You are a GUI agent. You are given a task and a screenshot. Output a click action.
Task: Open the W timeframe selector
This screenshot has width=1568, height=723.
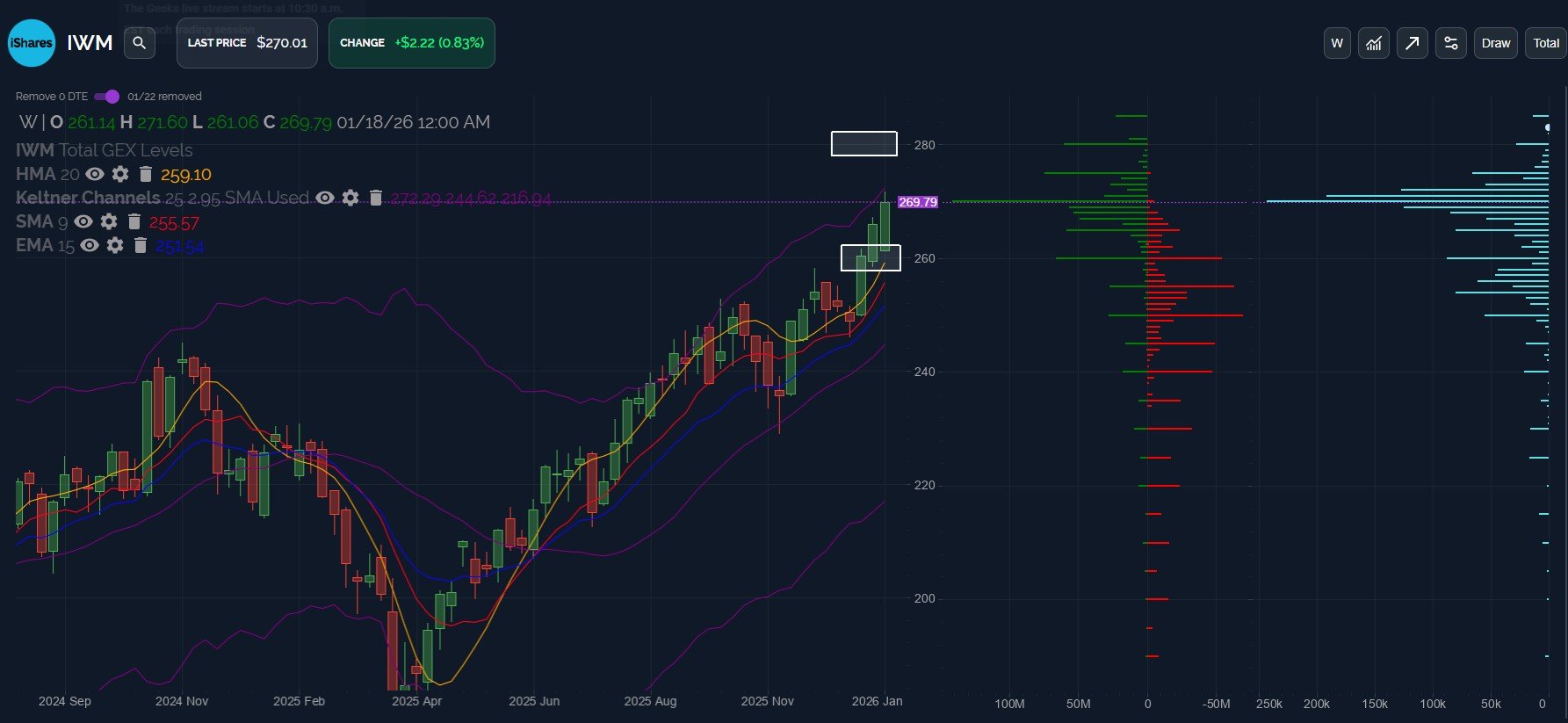[1337, 43]
